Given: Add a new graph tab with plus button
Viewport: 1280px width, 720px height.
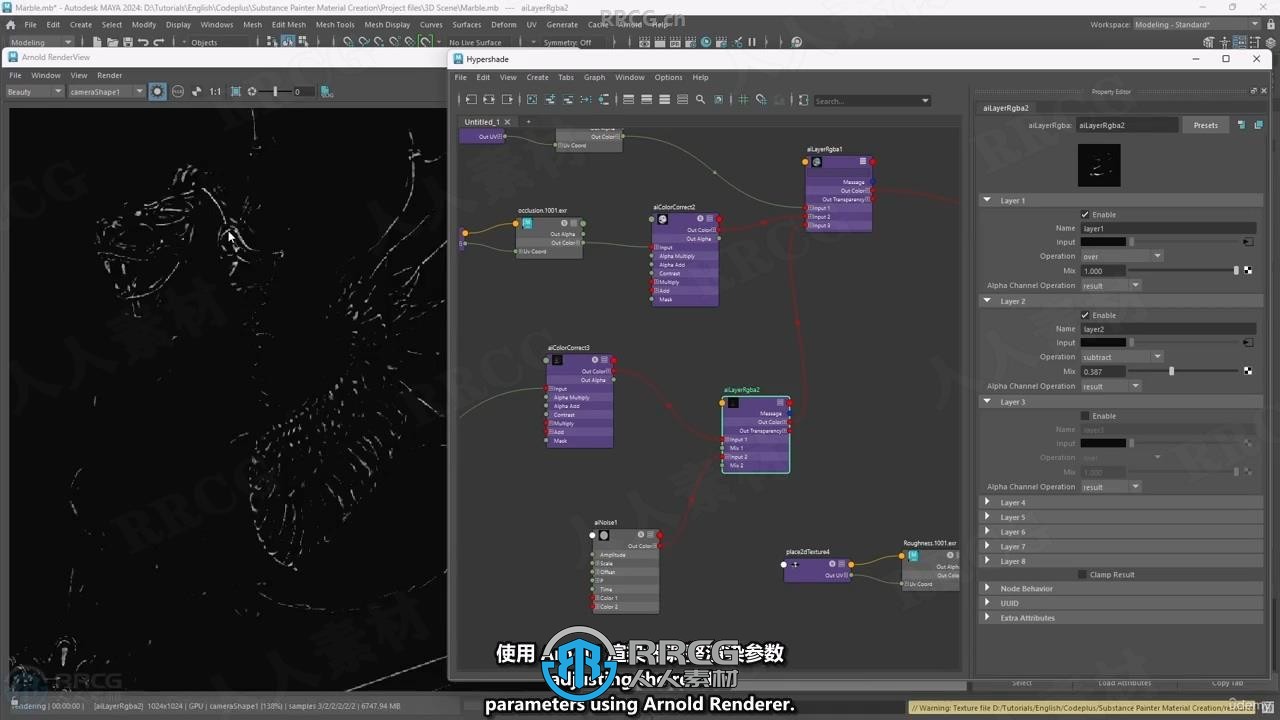Looking at the screenshot, I should click(x=528, y=122).
